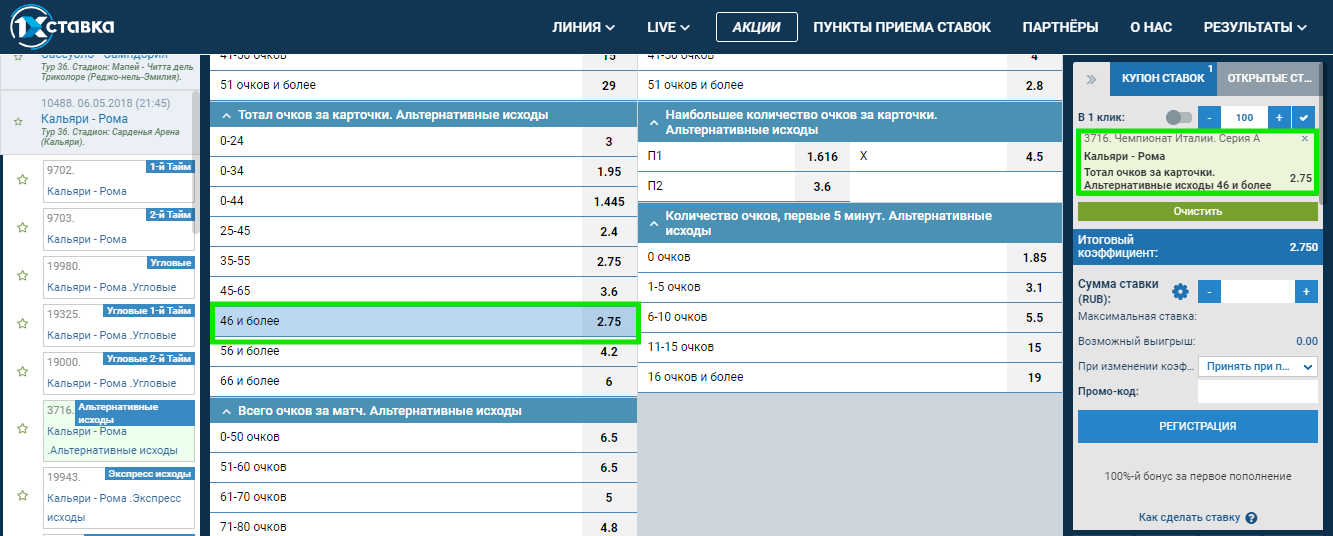
Task: Click the Промо-код input field
Action: pos(1258,392)
